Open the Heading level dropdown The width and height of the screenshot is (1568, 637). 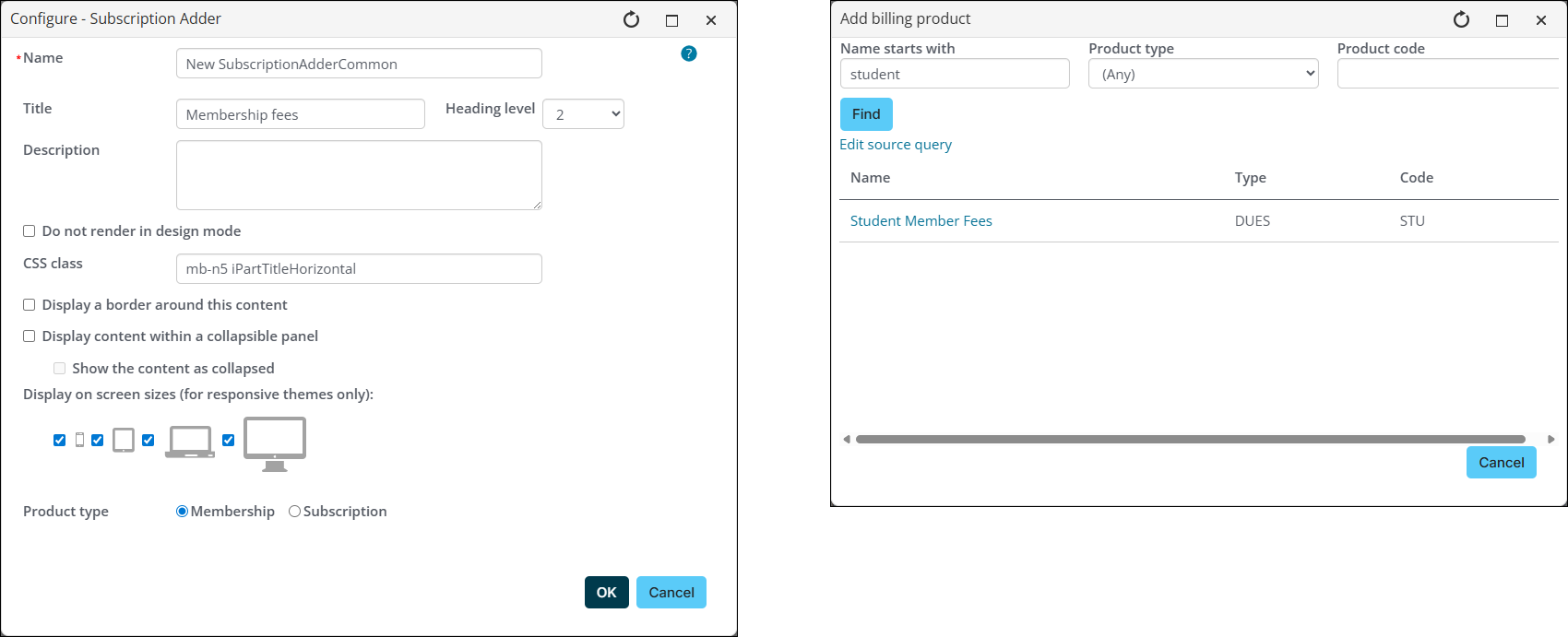[x=583, y=114]
